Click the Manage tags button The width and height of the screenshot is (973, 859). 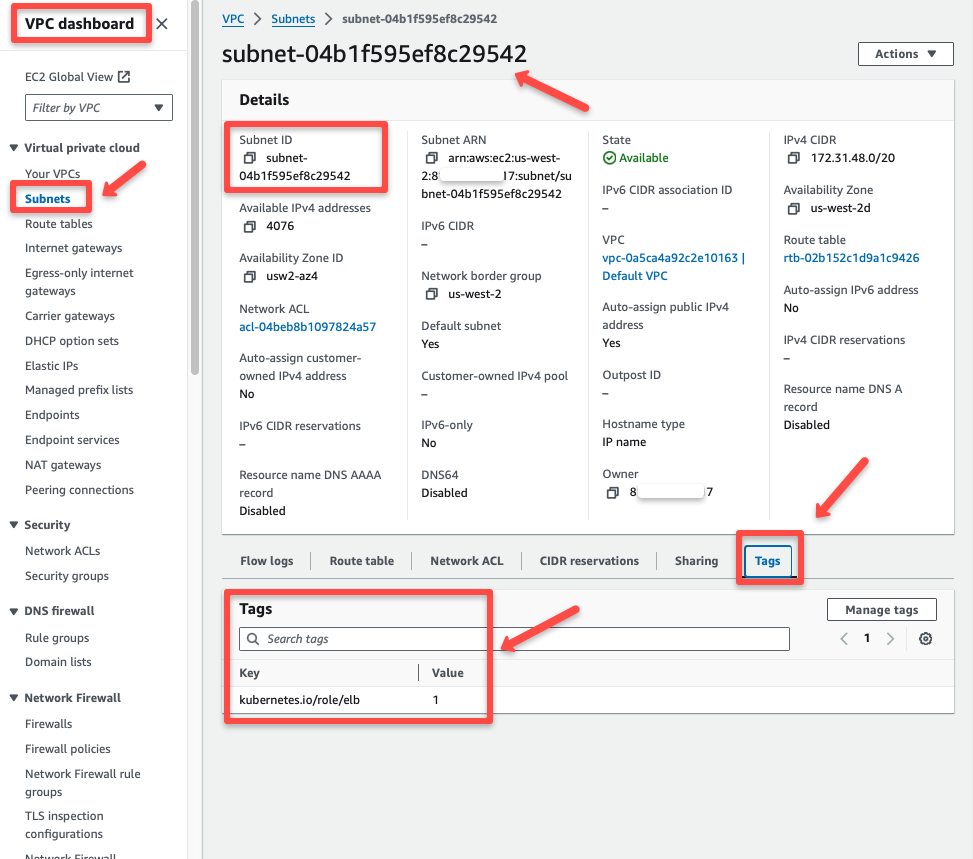(x=881, y=609)
